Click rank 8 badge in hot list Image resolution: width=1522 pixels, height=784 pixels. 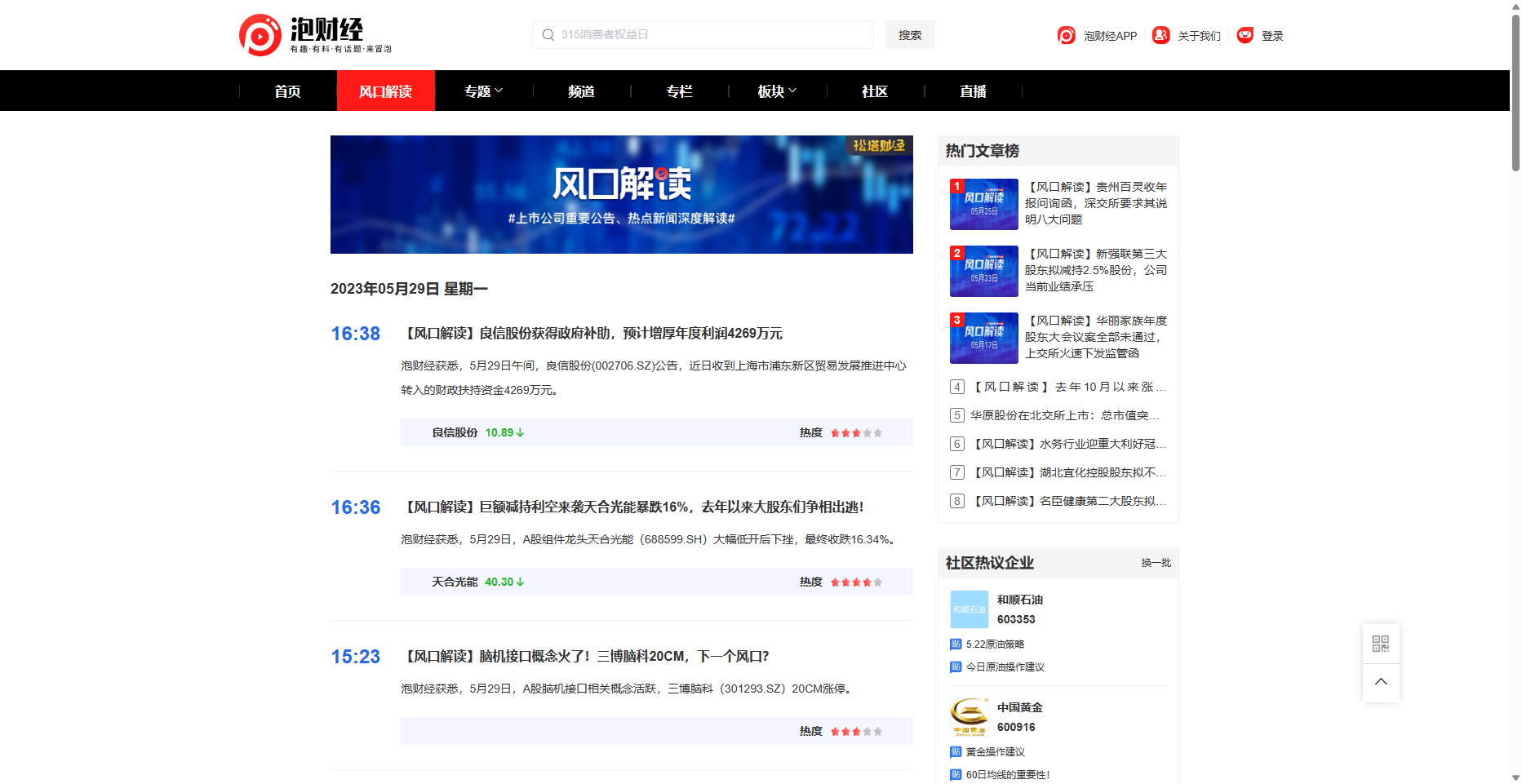coord(957,501)
